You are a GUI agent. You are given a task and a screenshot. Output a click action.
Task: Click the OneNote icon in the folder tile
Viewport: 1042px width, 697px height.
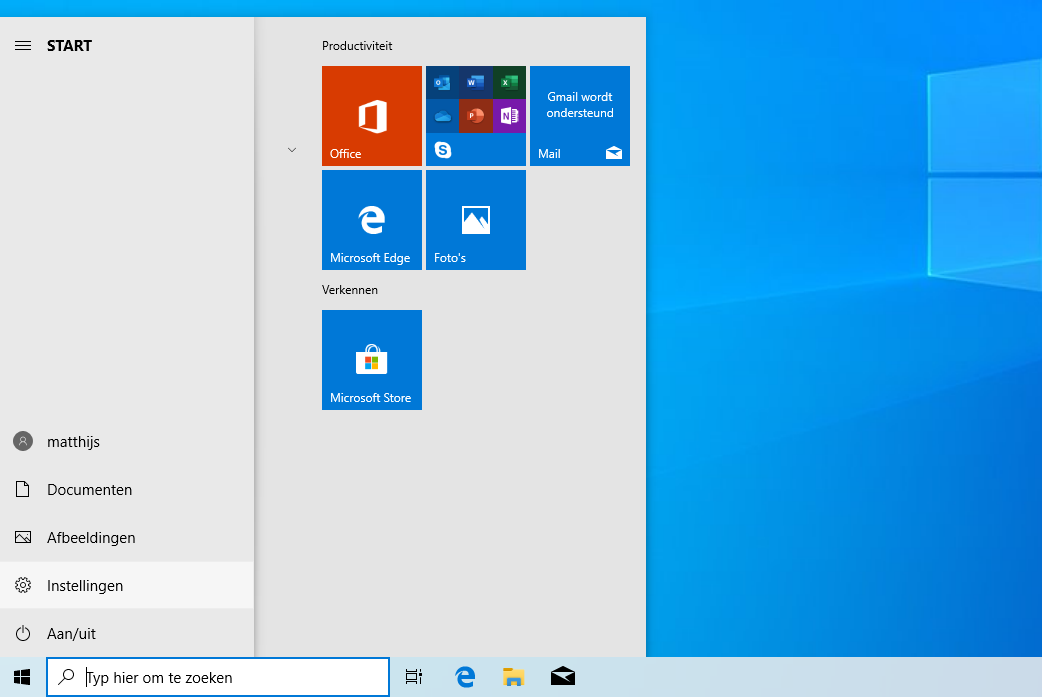tap(508, 116)
